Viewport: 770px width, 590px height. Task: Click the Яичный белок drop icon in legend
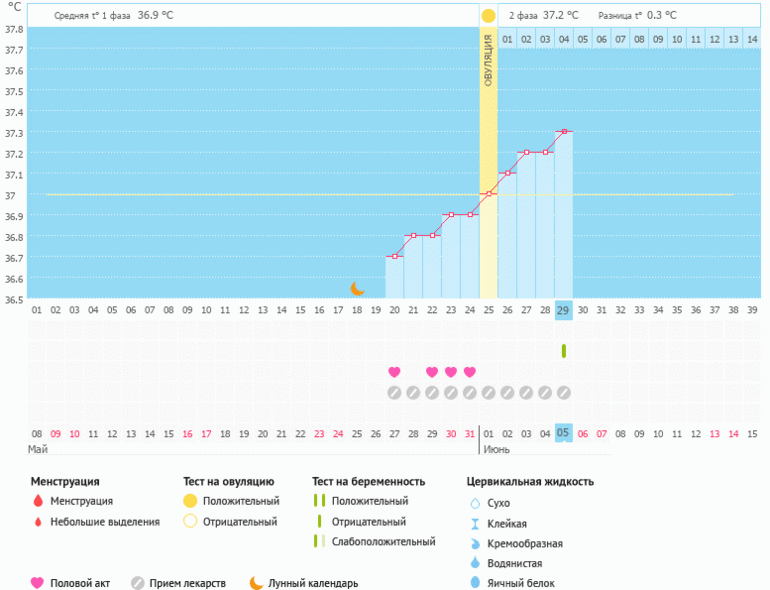click(475, 583)
